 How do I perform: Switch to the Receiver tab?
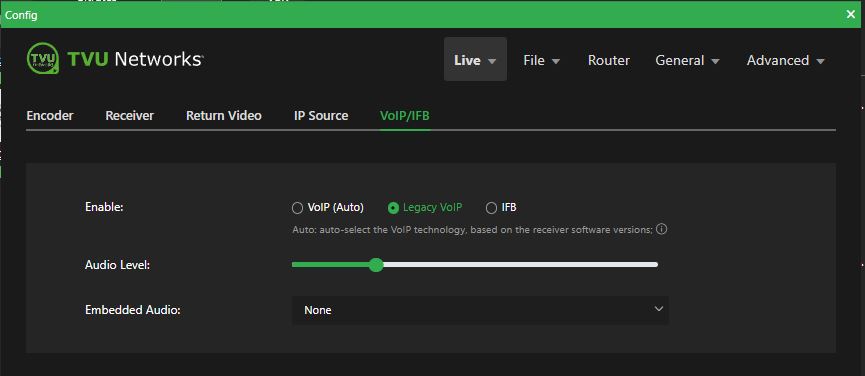tap(130, 116)
